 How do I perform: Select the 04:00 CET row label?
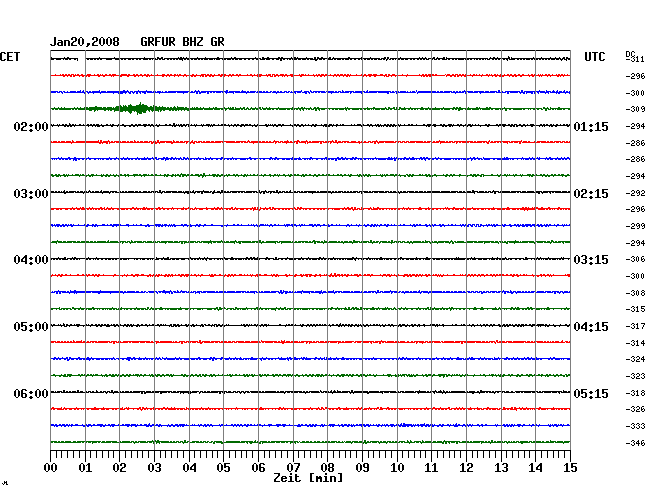click(31, 260)
